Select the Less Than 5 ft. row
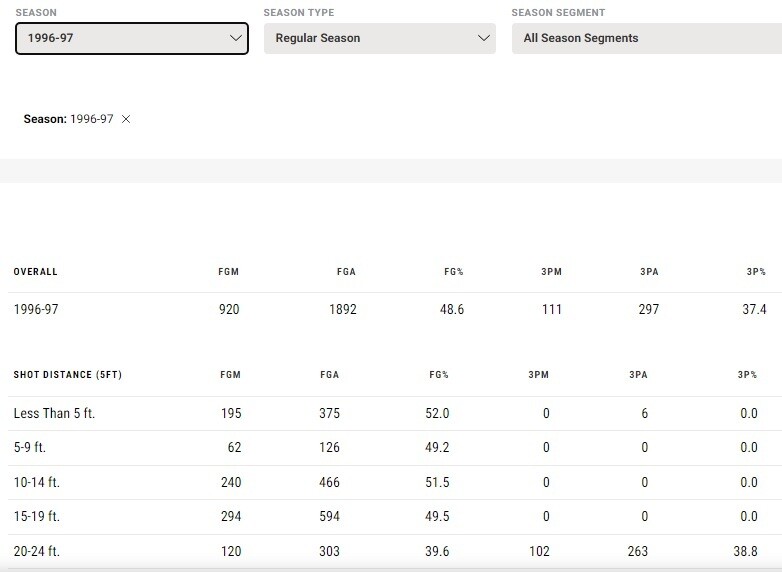This screenshot has height=572, width=782. point(54,413)
